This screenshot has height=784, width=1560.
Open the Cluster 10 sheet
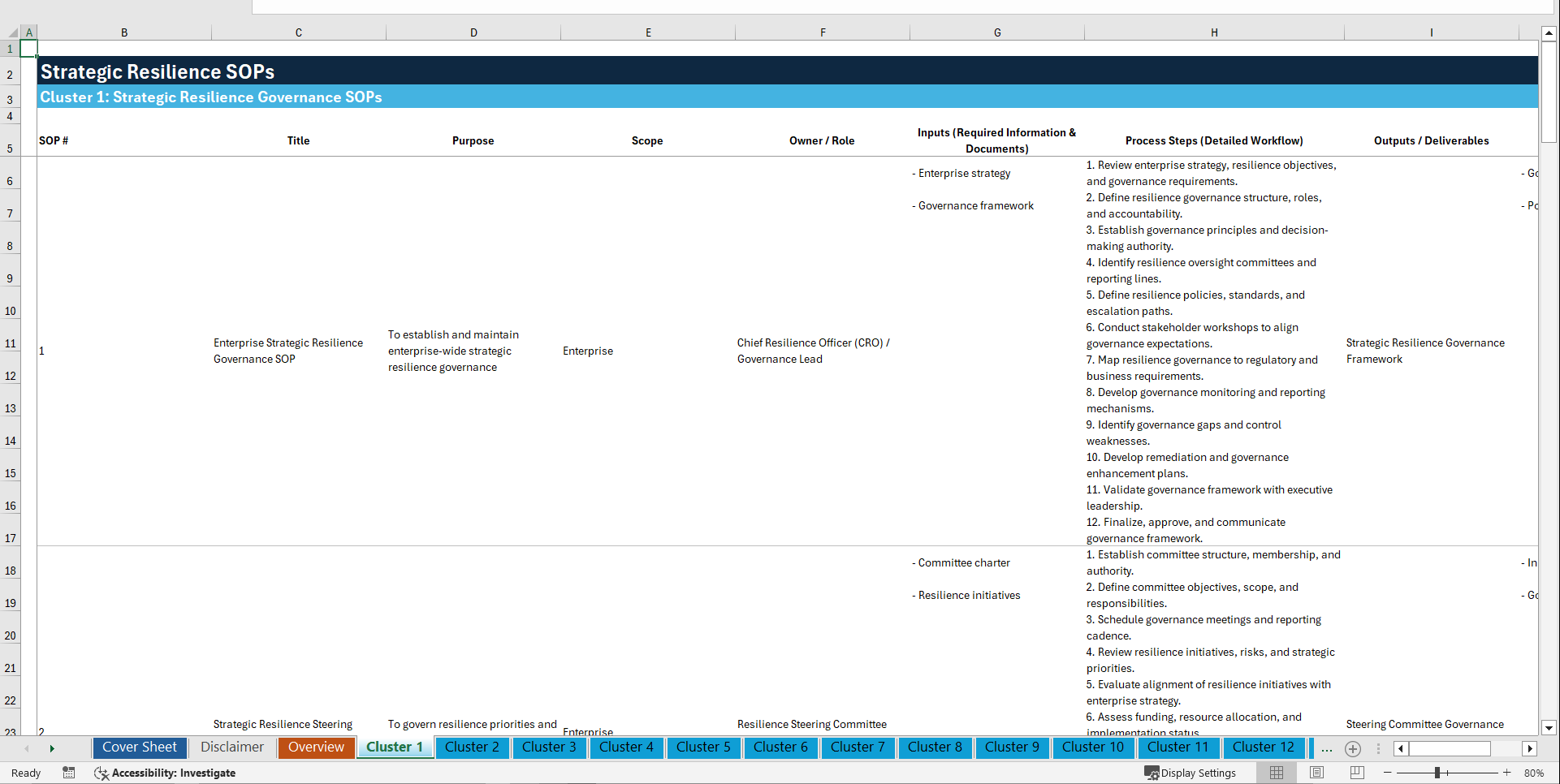tap(1093, 747)
